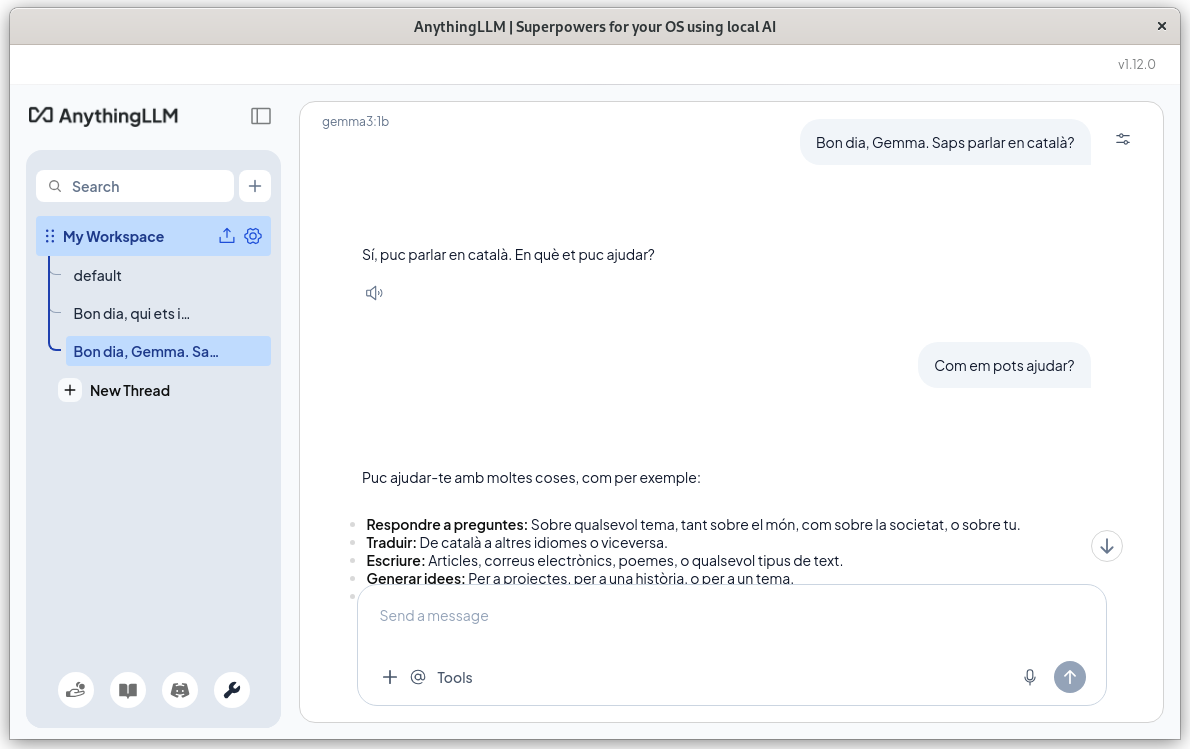Play the response aloud with speaker icon
Viewport: 1190px width, 749px height.
(374, 292)
